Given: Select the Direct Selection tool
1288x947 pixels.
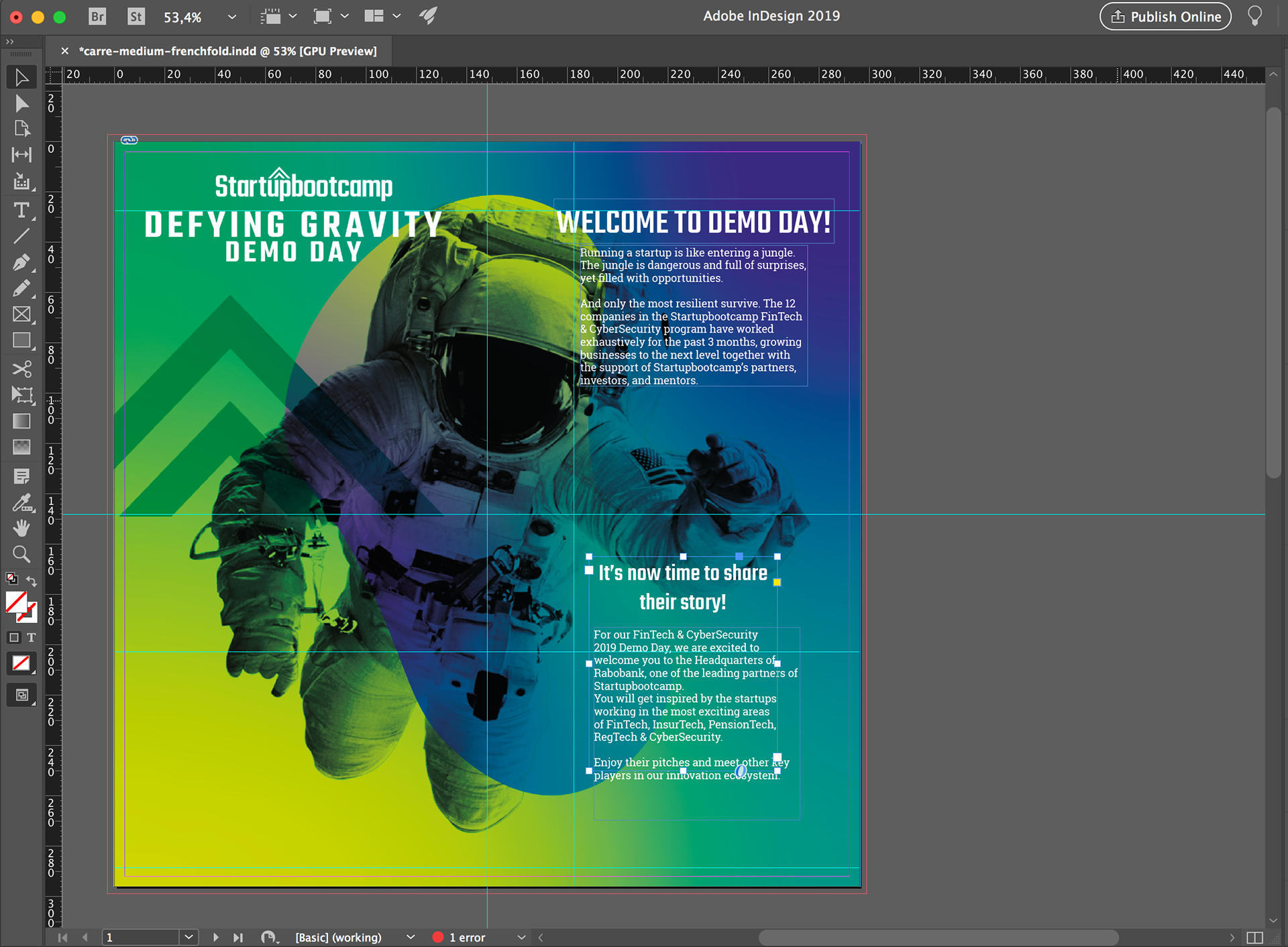Looking at the screenshot, I should pyautogui.click(x=21, y=103).
